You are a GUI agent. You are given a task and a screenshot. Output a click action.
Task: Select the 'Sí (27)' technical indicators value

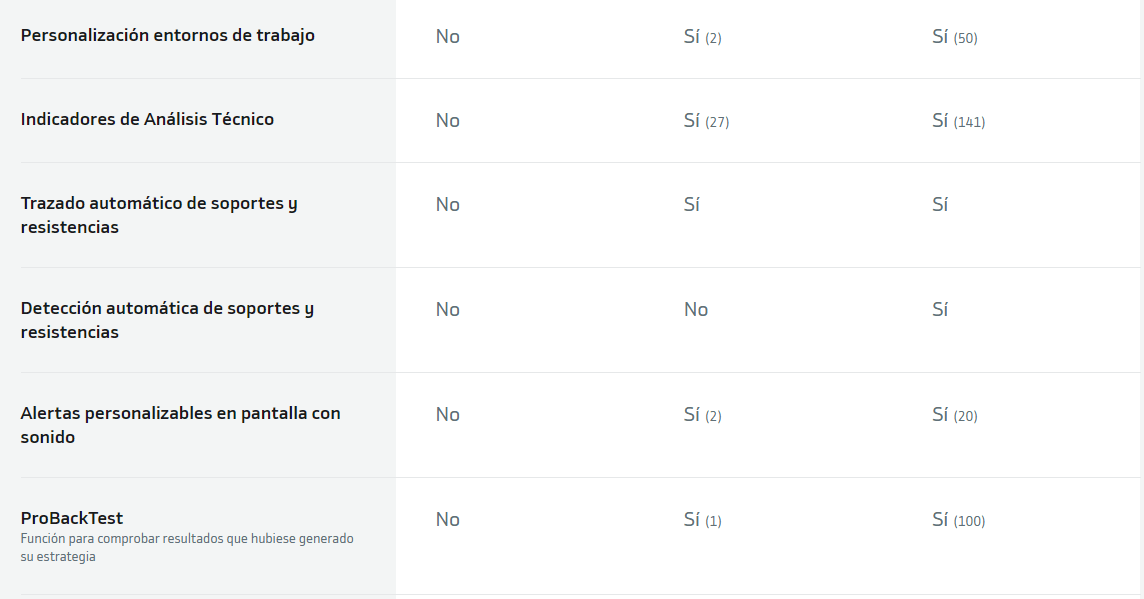click(x=706, y=121)
